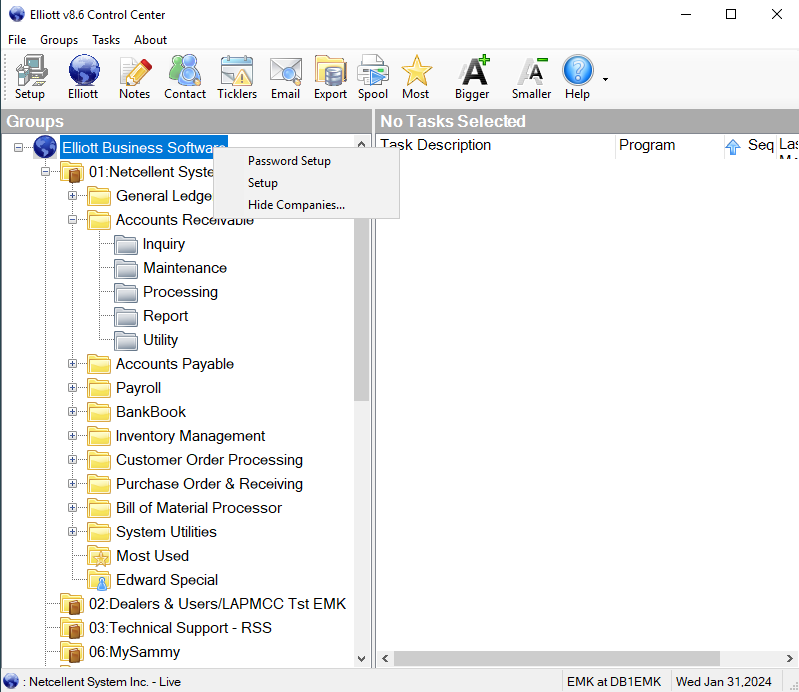Screen dimensions: 799x692
Task: Open Help from the toolbar
Action: pos(577,77)
